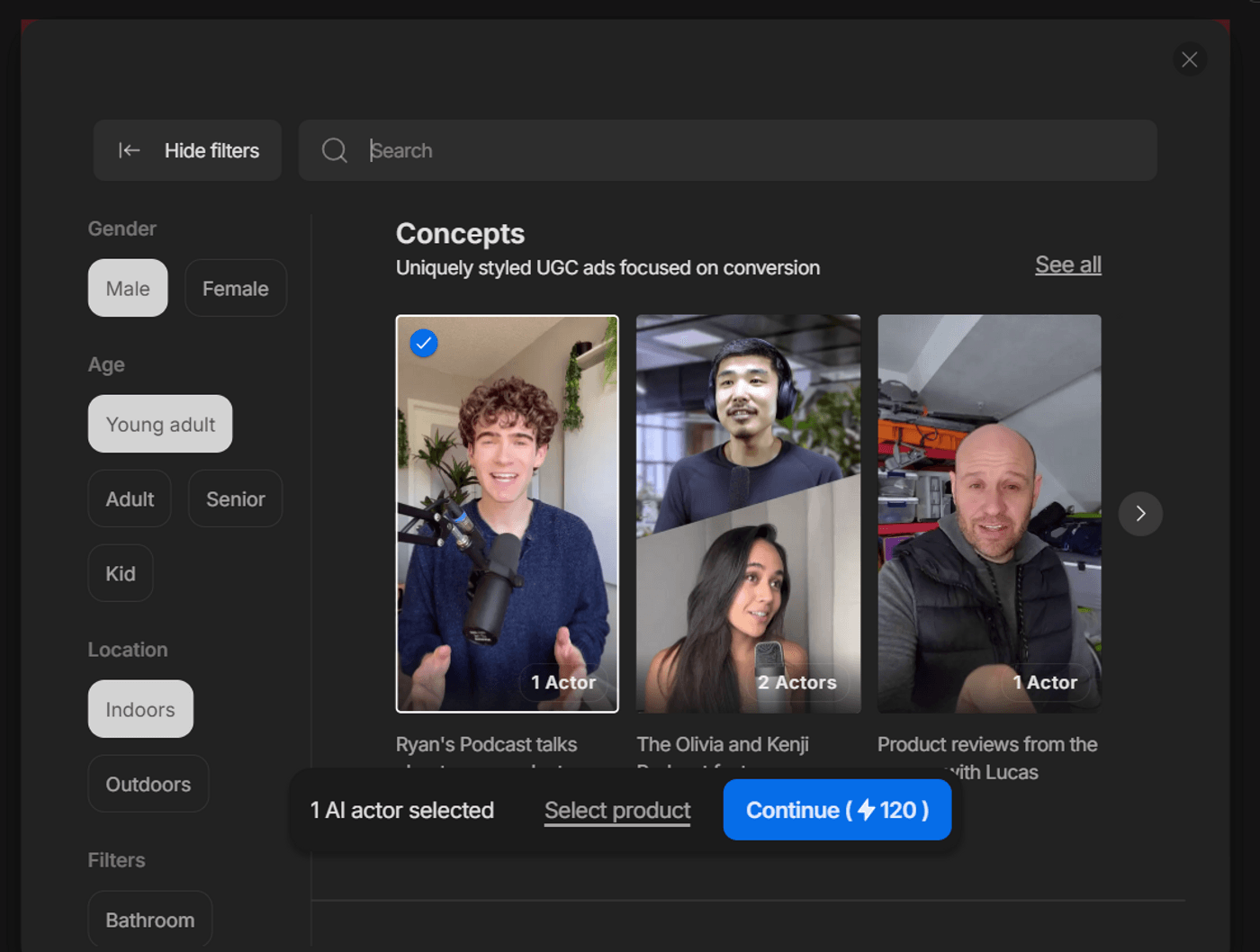The width and height of the screenshot is (1260, 952).
Task: Enable the Outdoors location filter
Action: (x=148, y=784)
